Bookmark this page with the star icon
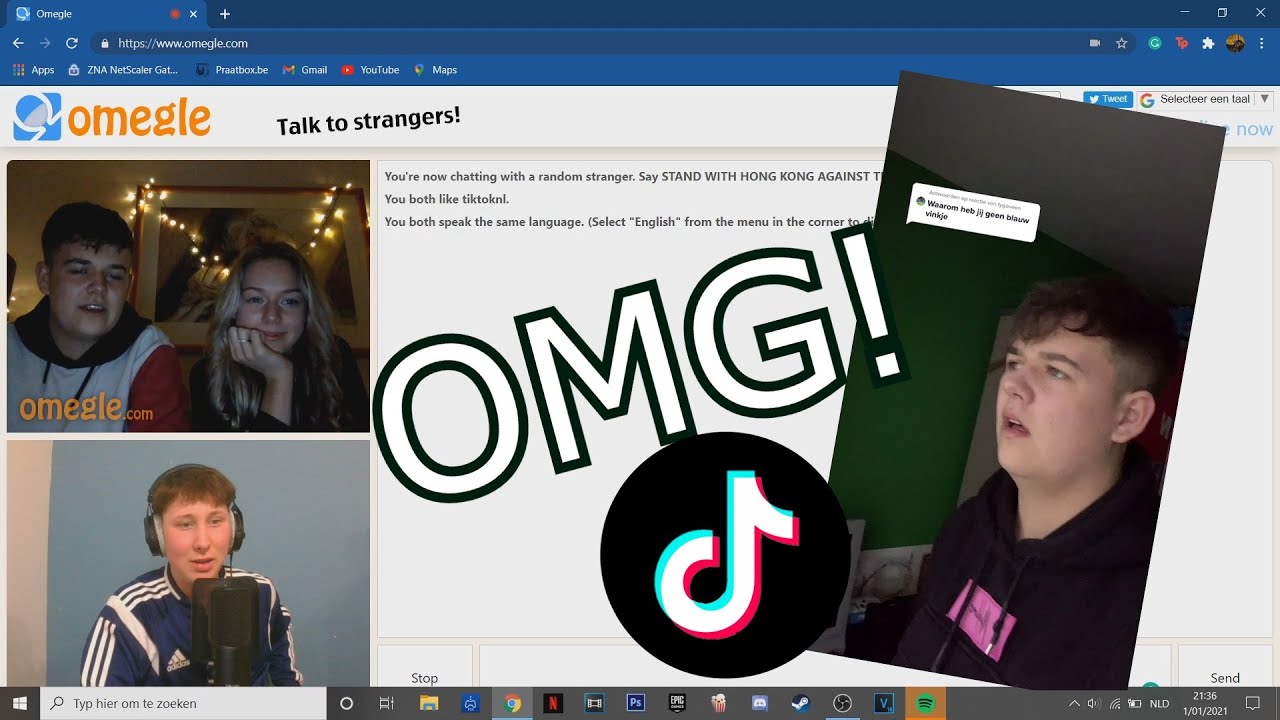This screenshot has height=720, width=1280. click(1122, 43)
